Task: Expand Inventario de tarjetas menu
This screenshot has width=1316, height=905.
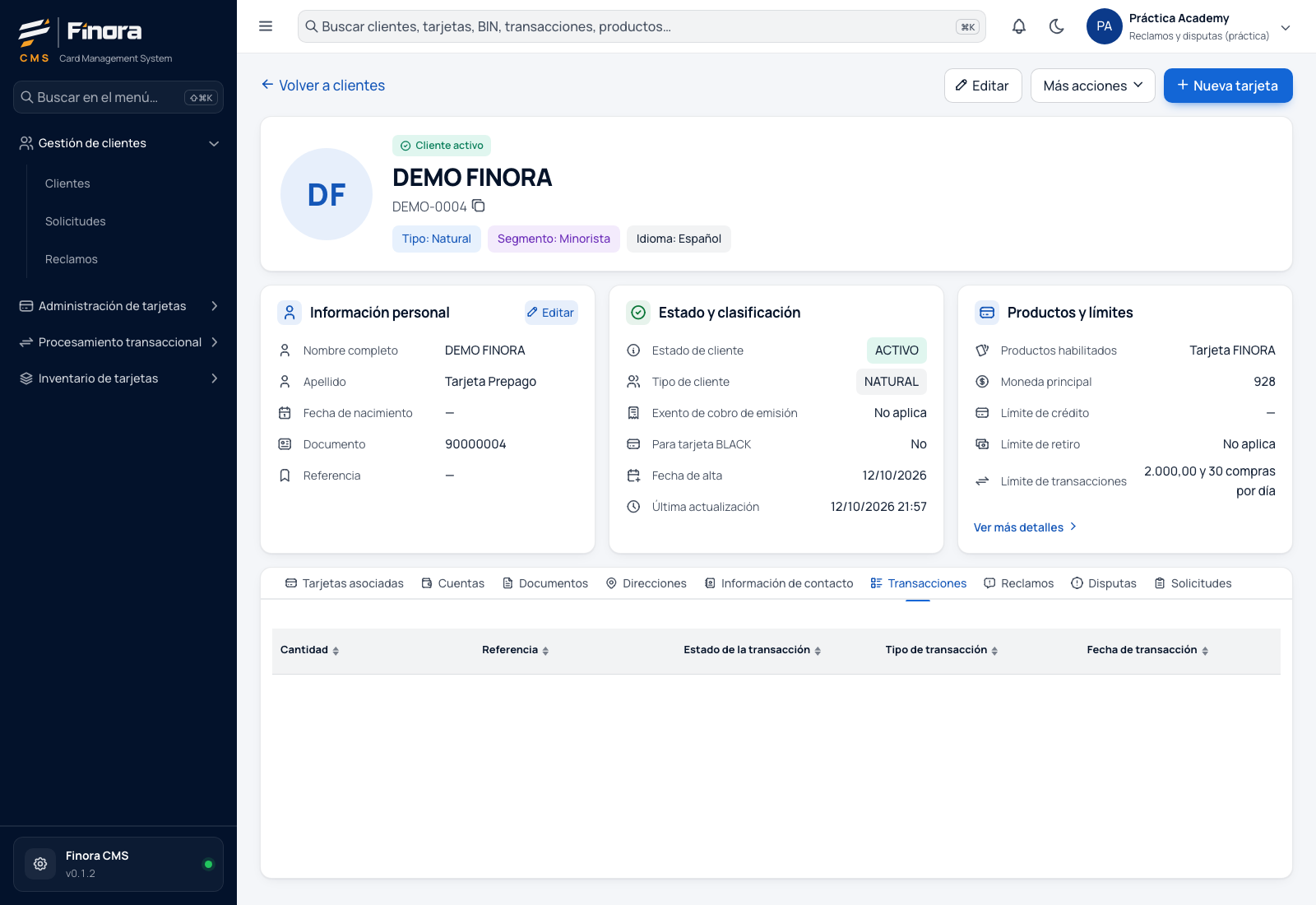Action: point(118,378)
